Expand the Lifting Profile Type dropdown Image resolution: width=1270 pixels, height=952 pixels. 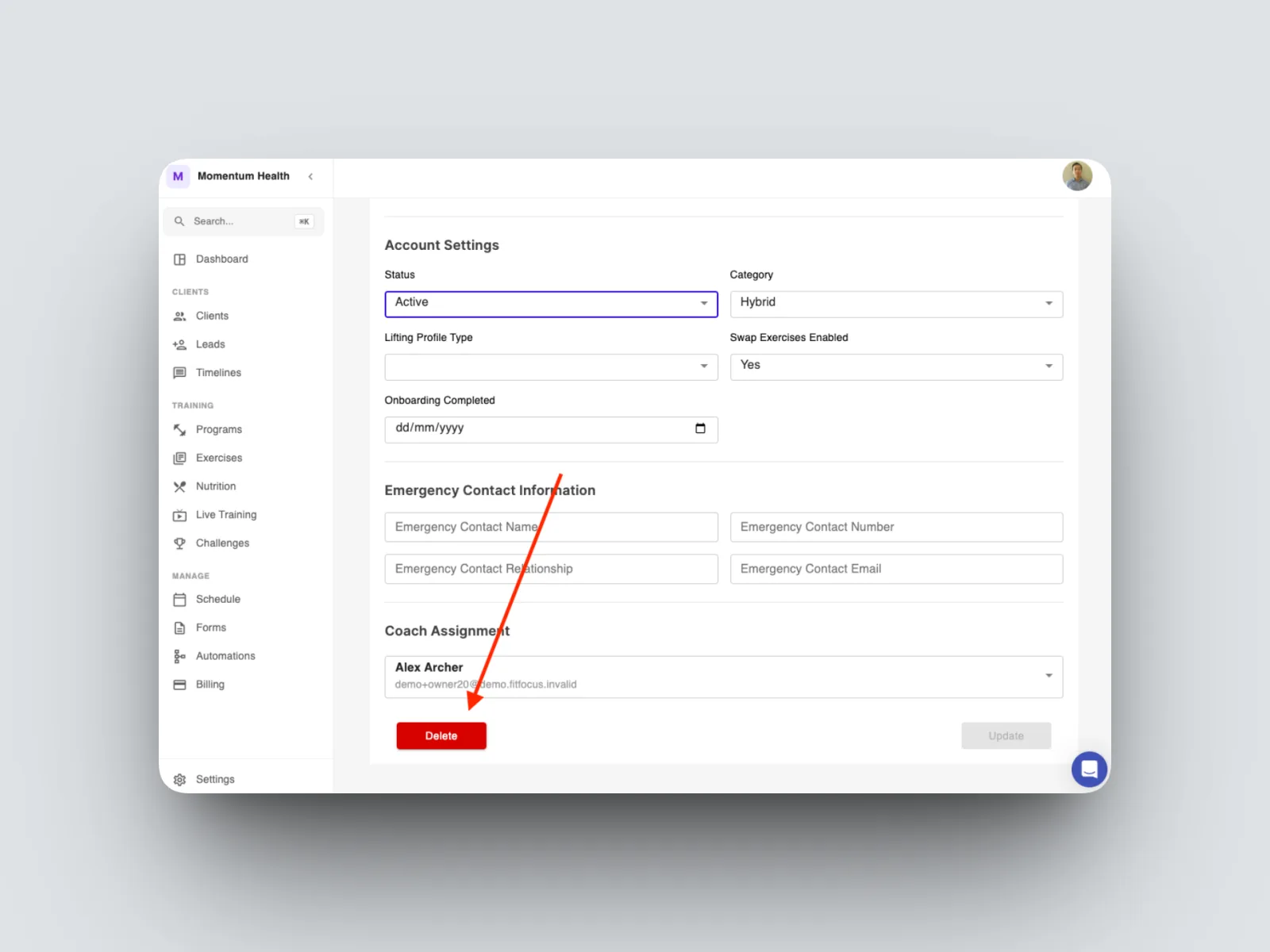(551, 367)
